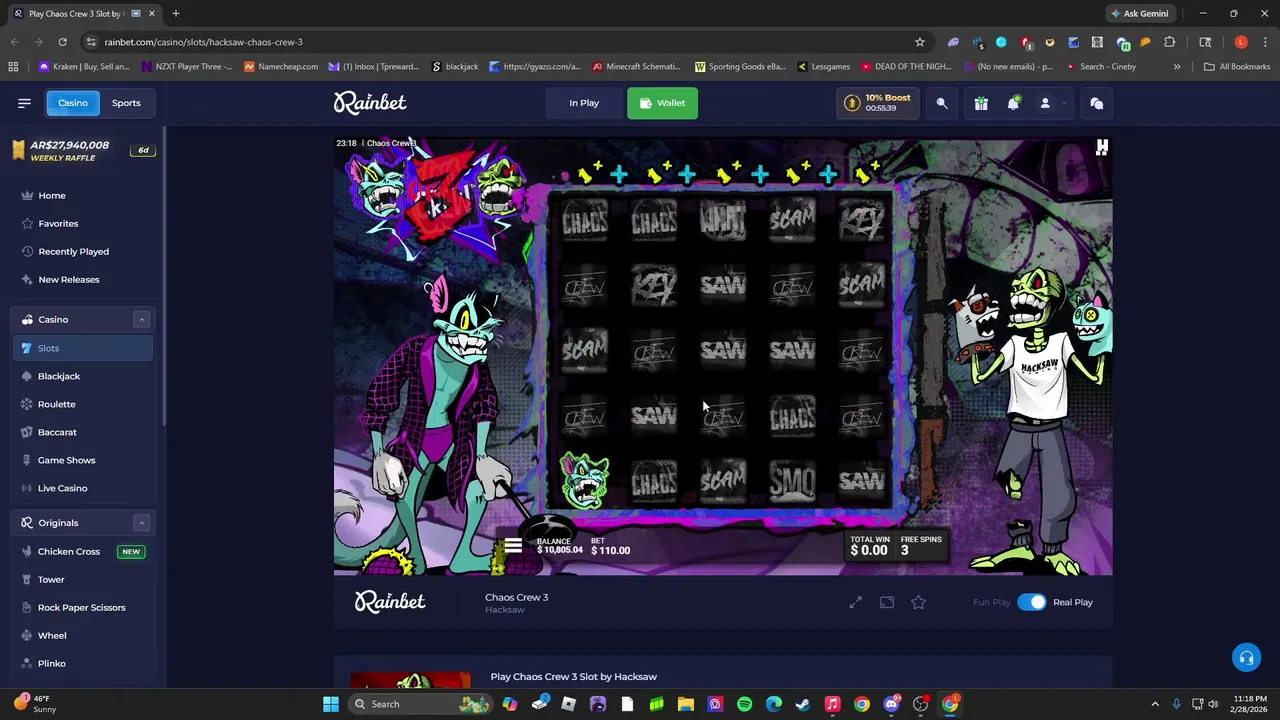Open a new browser tab
This screenshot has width=1280, height=720.
coord(175,13)
